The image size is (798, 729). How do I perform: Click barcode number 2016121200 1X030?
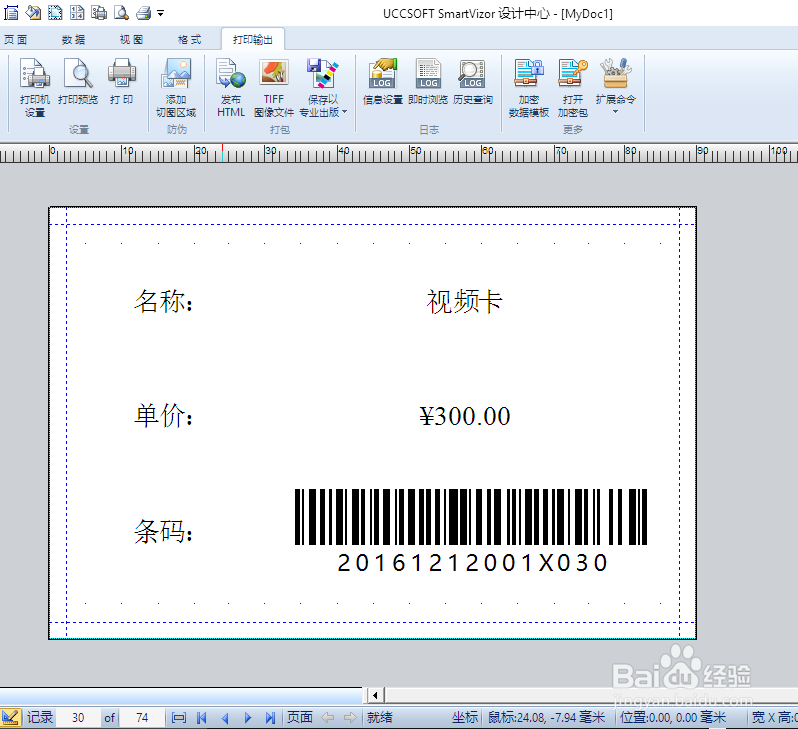(x=473, y=563)
